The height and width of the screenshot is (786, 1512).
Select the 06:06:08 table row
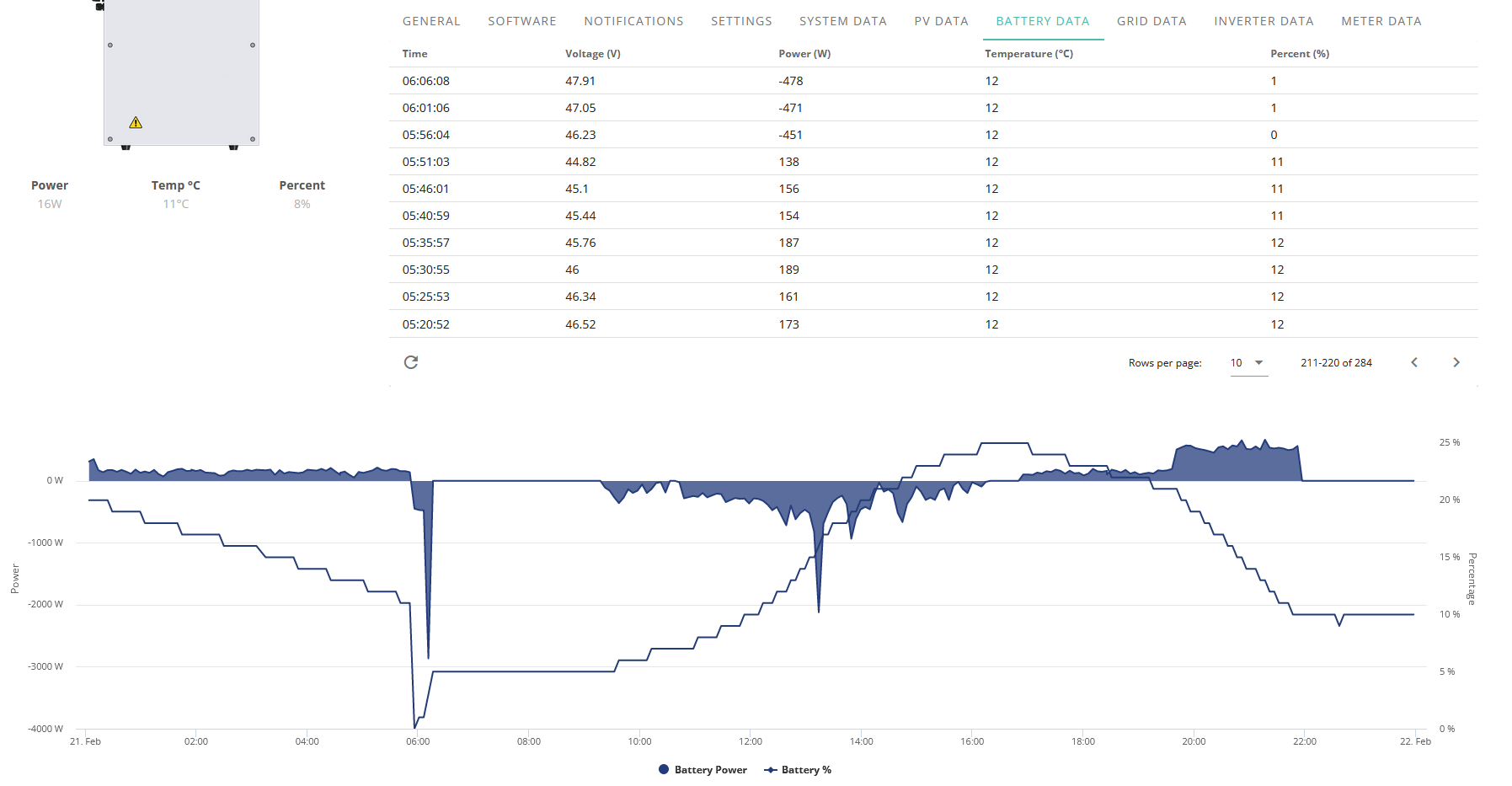933,81
